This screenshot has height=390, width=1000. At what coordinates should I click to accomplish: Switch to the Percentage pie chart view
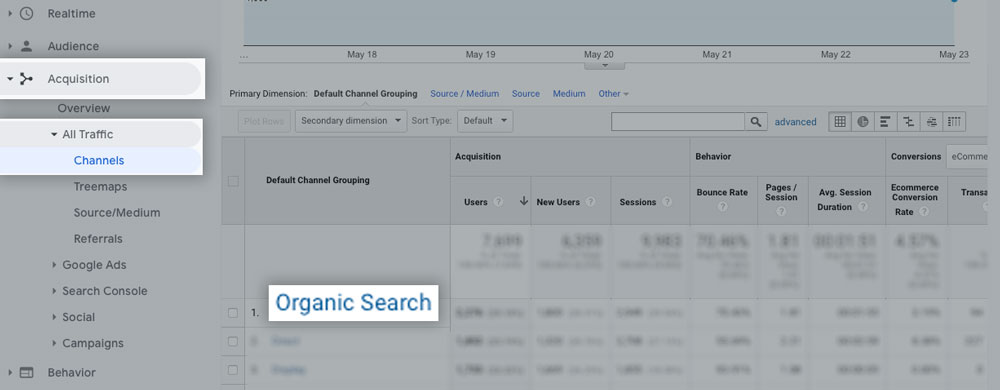click(863, 121)
